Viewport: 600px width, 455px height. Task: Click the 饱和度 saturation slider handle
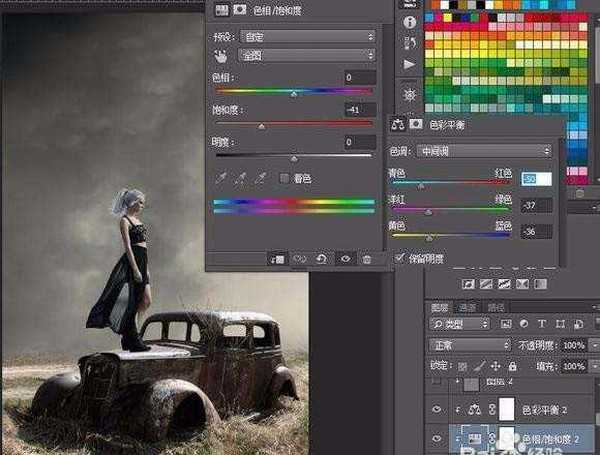point(262,126)
